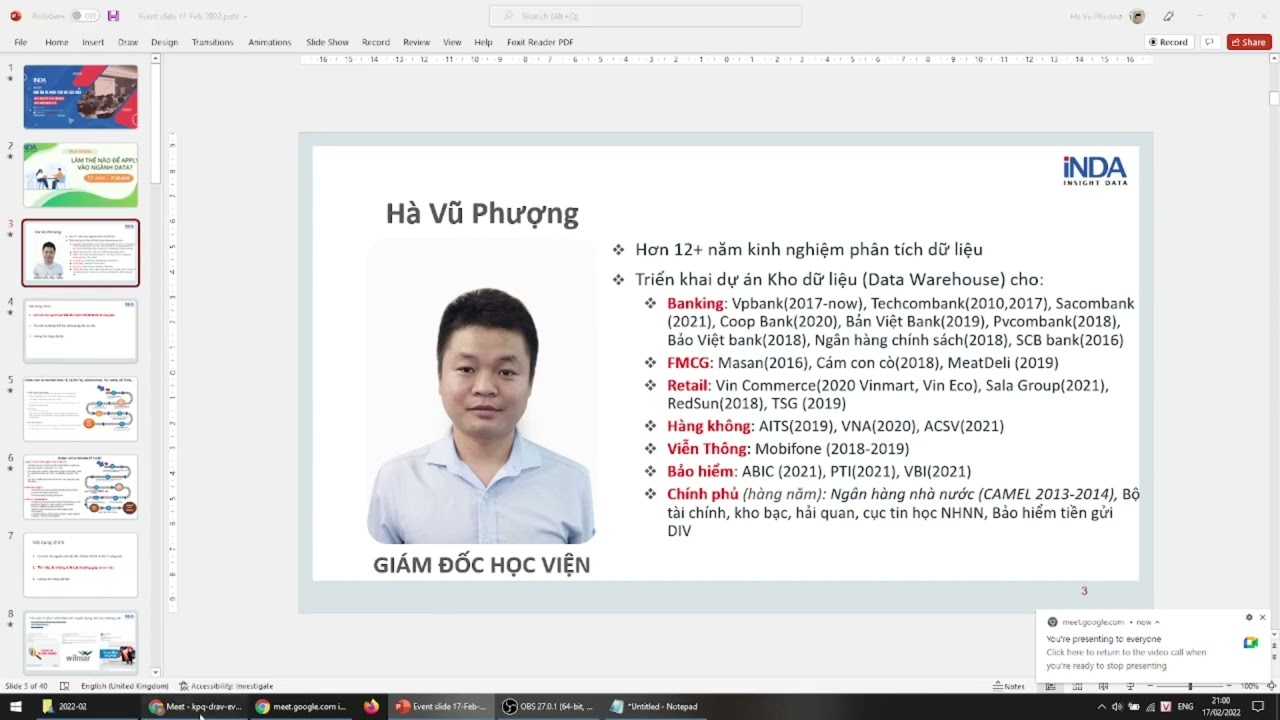The height and width of the screenshot is (720, 1280).
Task: Select slide 7 thumbnail
Action: click(x=80, y=565)
